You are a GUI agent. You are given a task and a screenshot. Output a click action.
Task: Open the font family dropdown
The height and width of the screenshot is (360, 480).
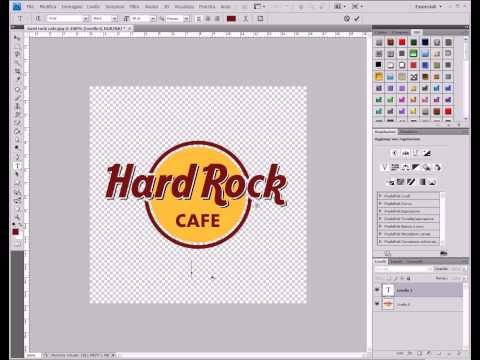point(85,19)
